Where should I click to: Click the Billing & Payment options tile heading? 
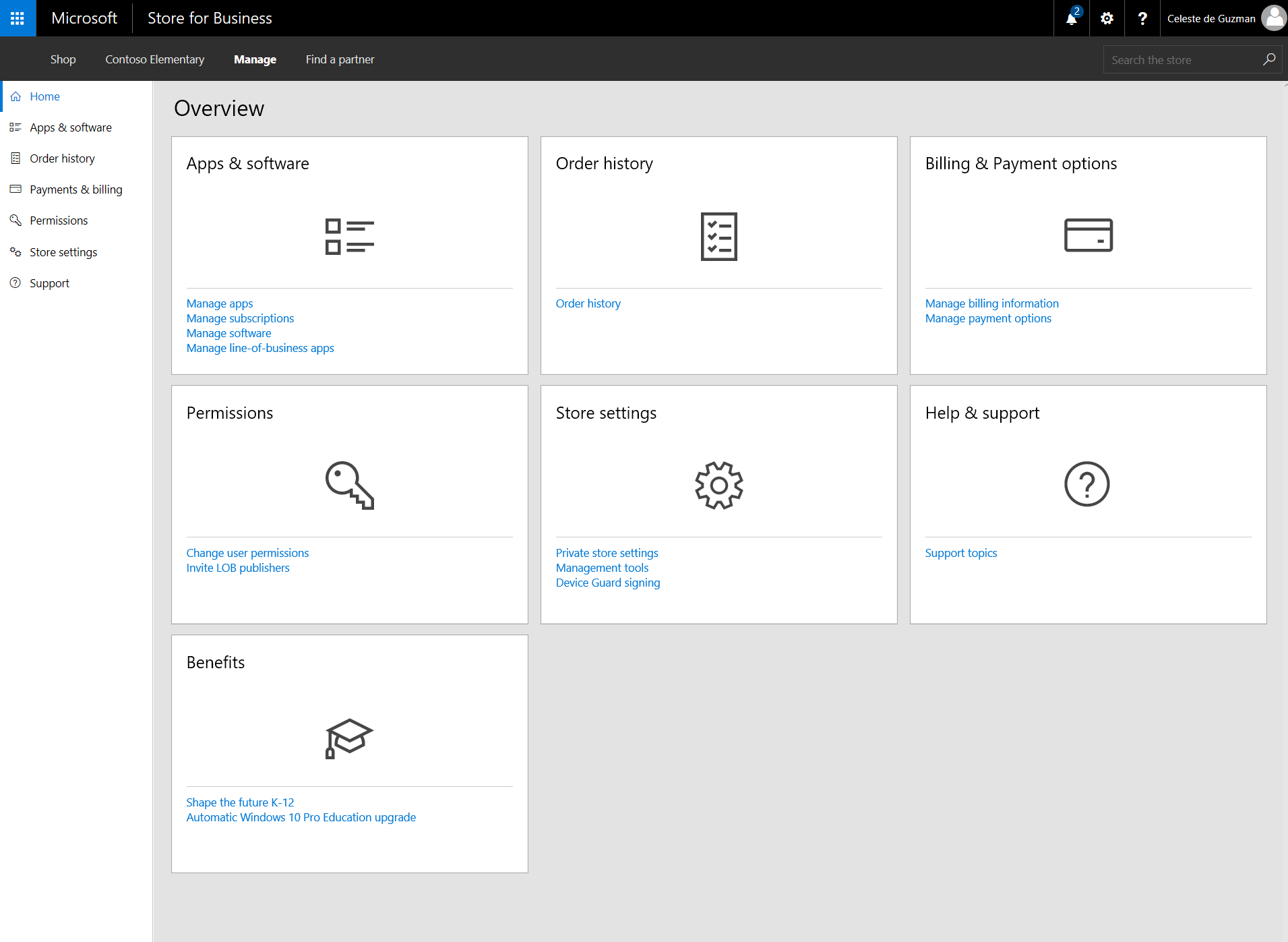point(1020,164)
